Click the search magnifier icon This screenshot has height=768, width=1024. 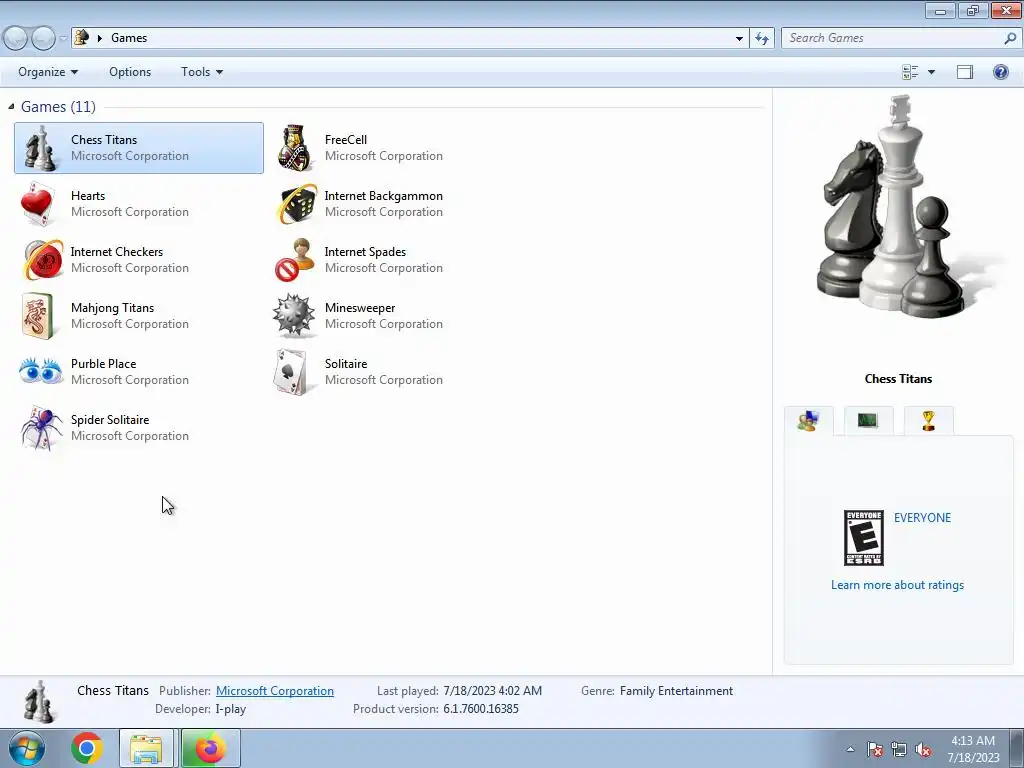[x=1010, y=38]
